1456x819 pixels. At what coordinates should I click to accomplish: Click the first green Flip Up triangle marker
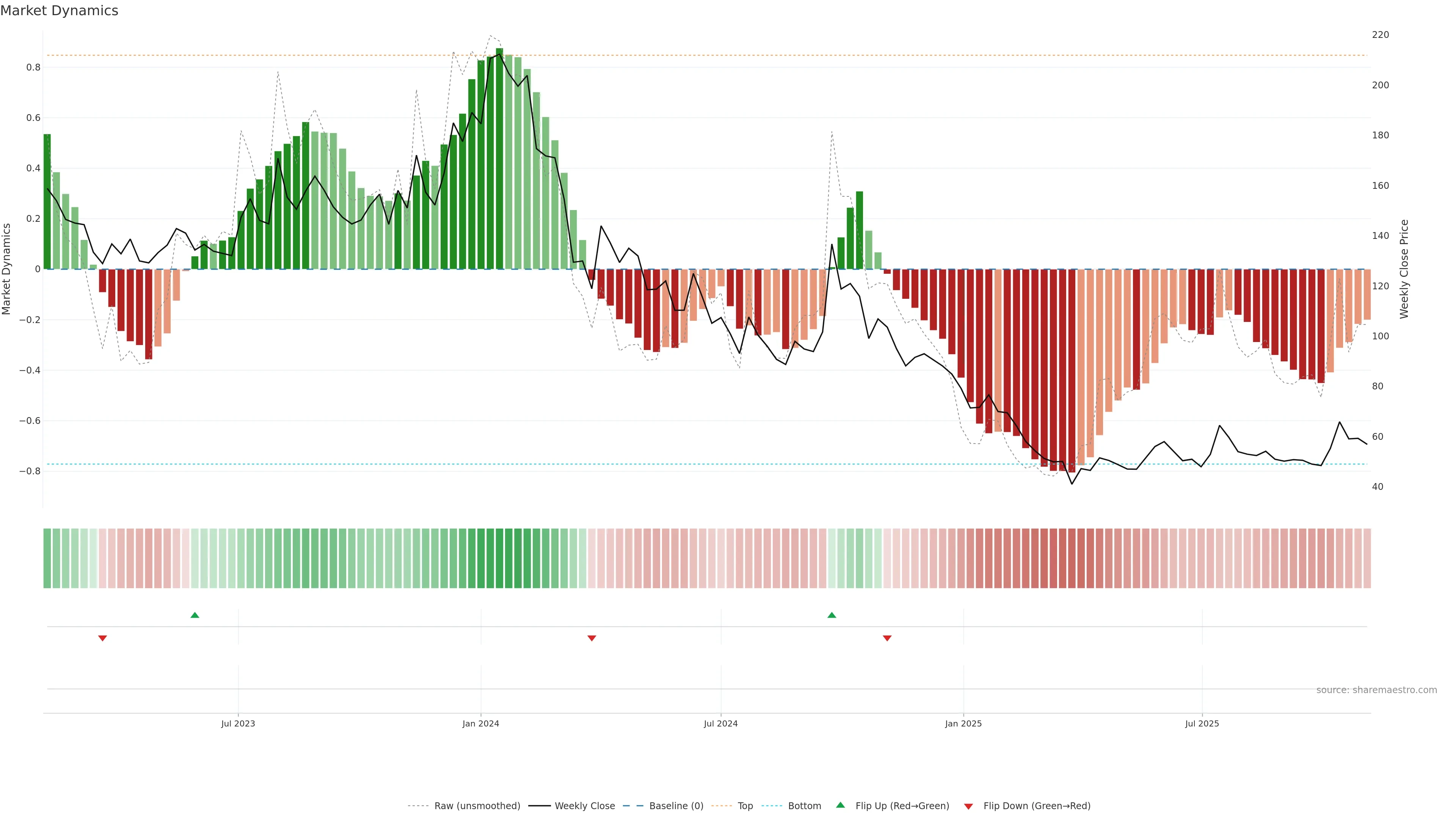(x=195, y=615)
